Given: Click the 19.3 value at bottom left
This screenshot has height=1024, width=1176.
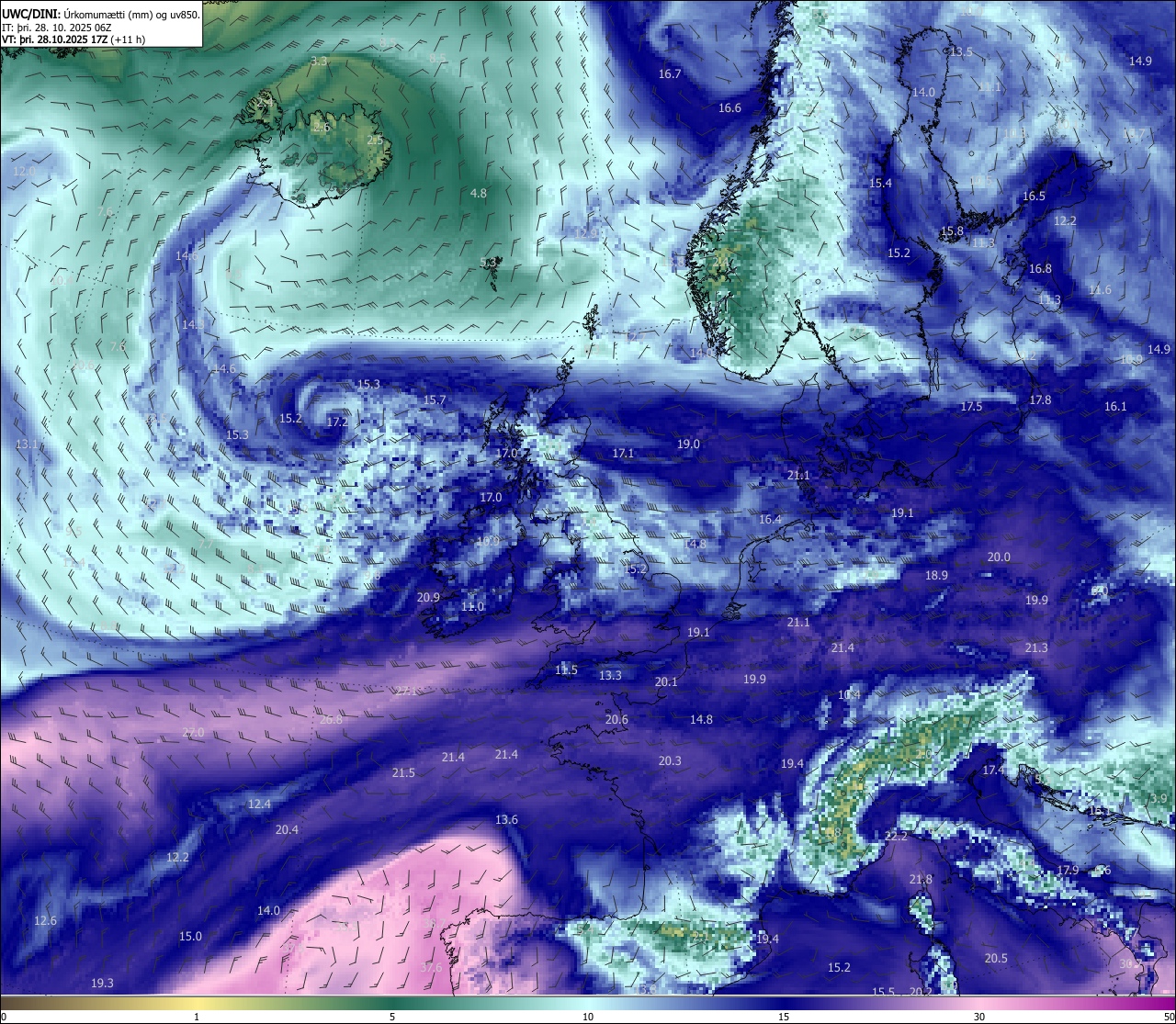Looking at the screenshot, I should (x=102, y=984).
